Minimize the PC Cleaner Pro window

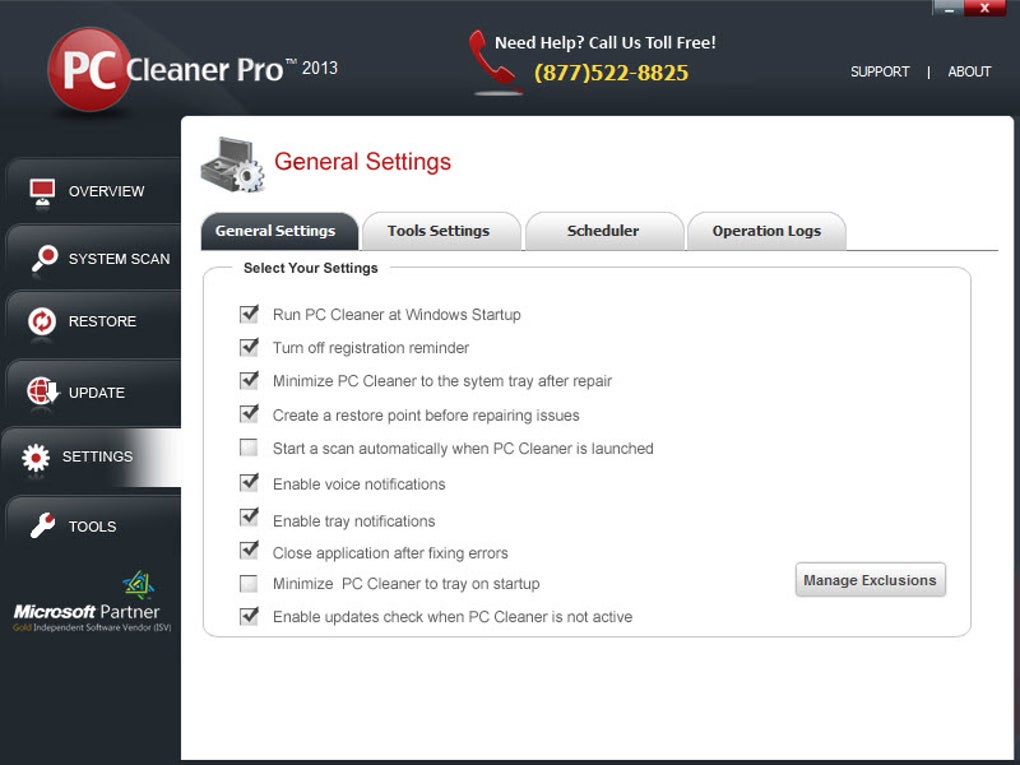[x=947, y=8]
